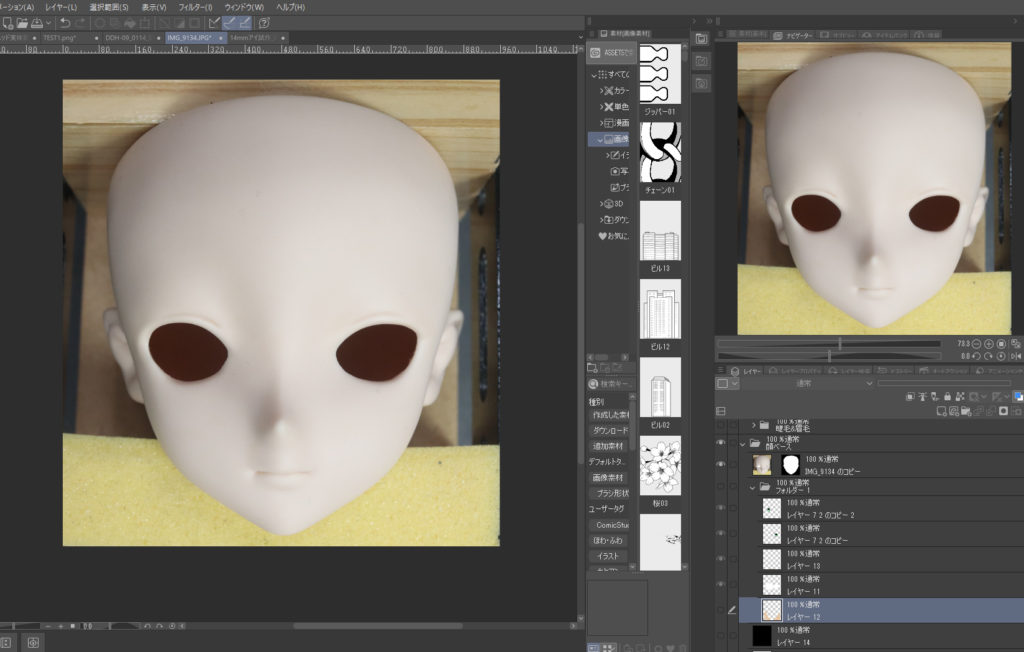
Task: Click the new raster layer icon
Action: [x=942, y=411]
